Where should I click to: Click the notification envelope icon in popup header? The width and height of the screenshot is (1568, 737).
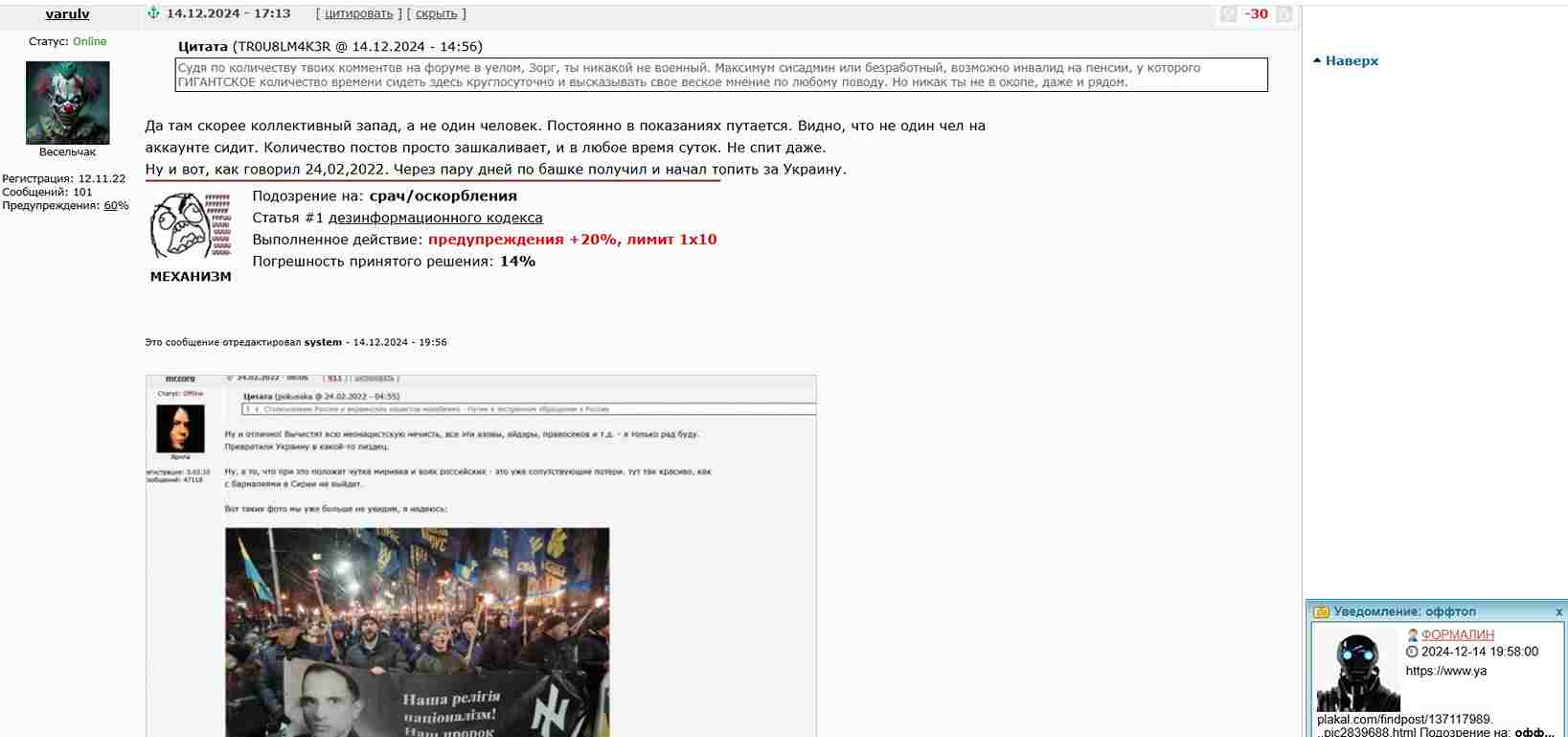tap(1322, 611)
